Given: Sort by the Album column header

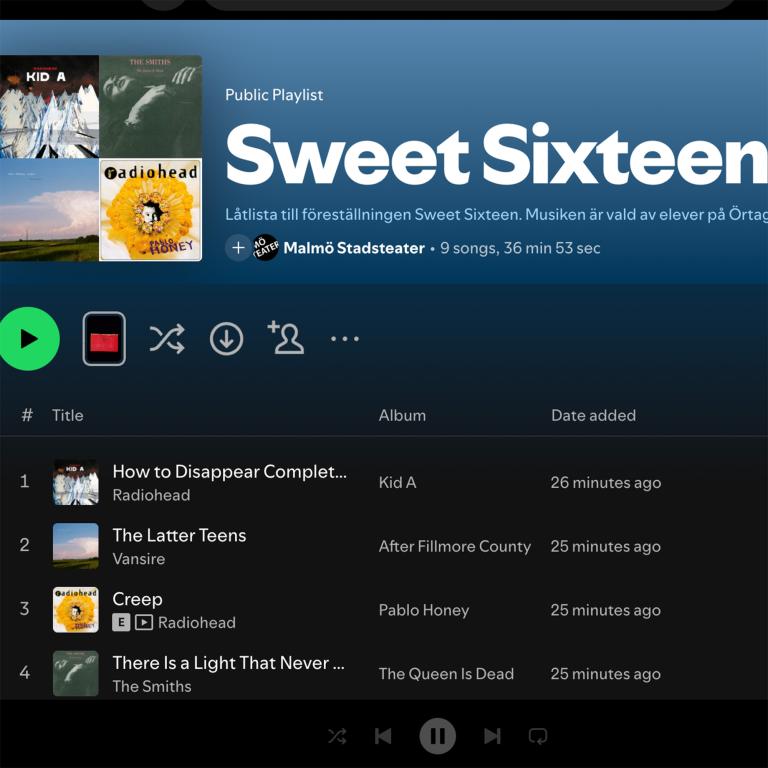Looking at the screenshot, I should tap(402, 415).
